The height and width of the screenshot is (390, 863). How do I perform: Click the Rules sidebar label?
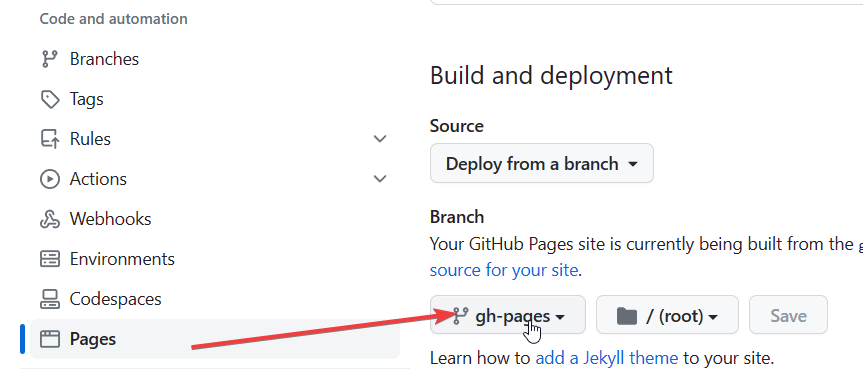tap(90, 139)
